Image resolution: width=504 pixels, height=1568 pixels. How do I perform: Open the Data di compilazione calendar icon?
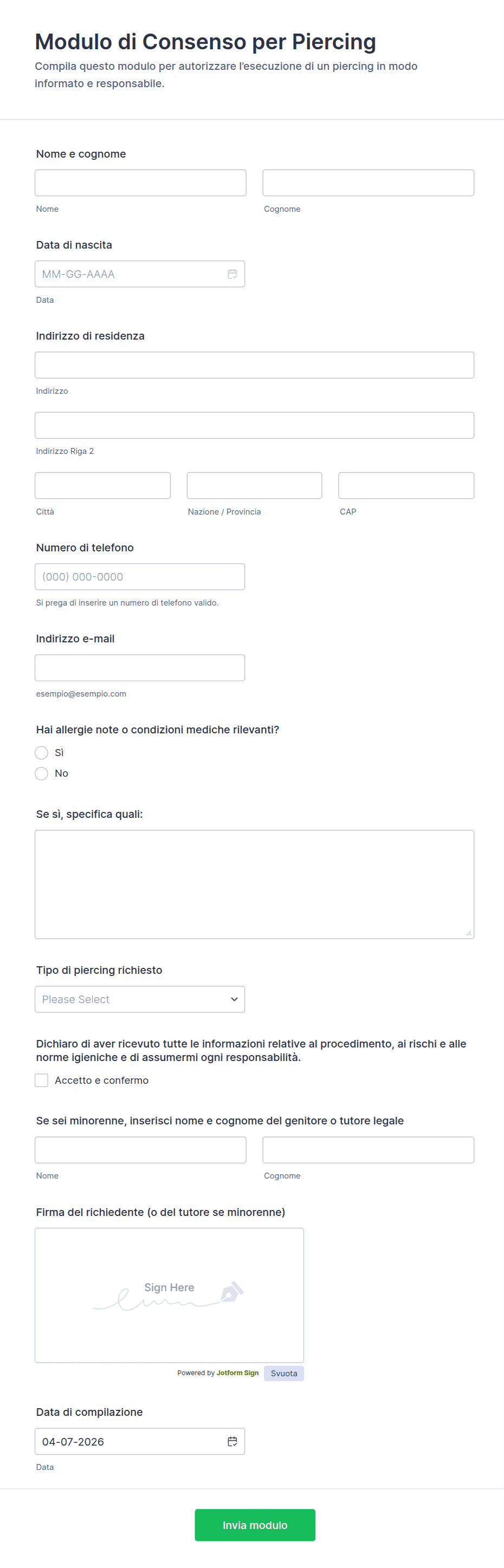point(232,1441)
